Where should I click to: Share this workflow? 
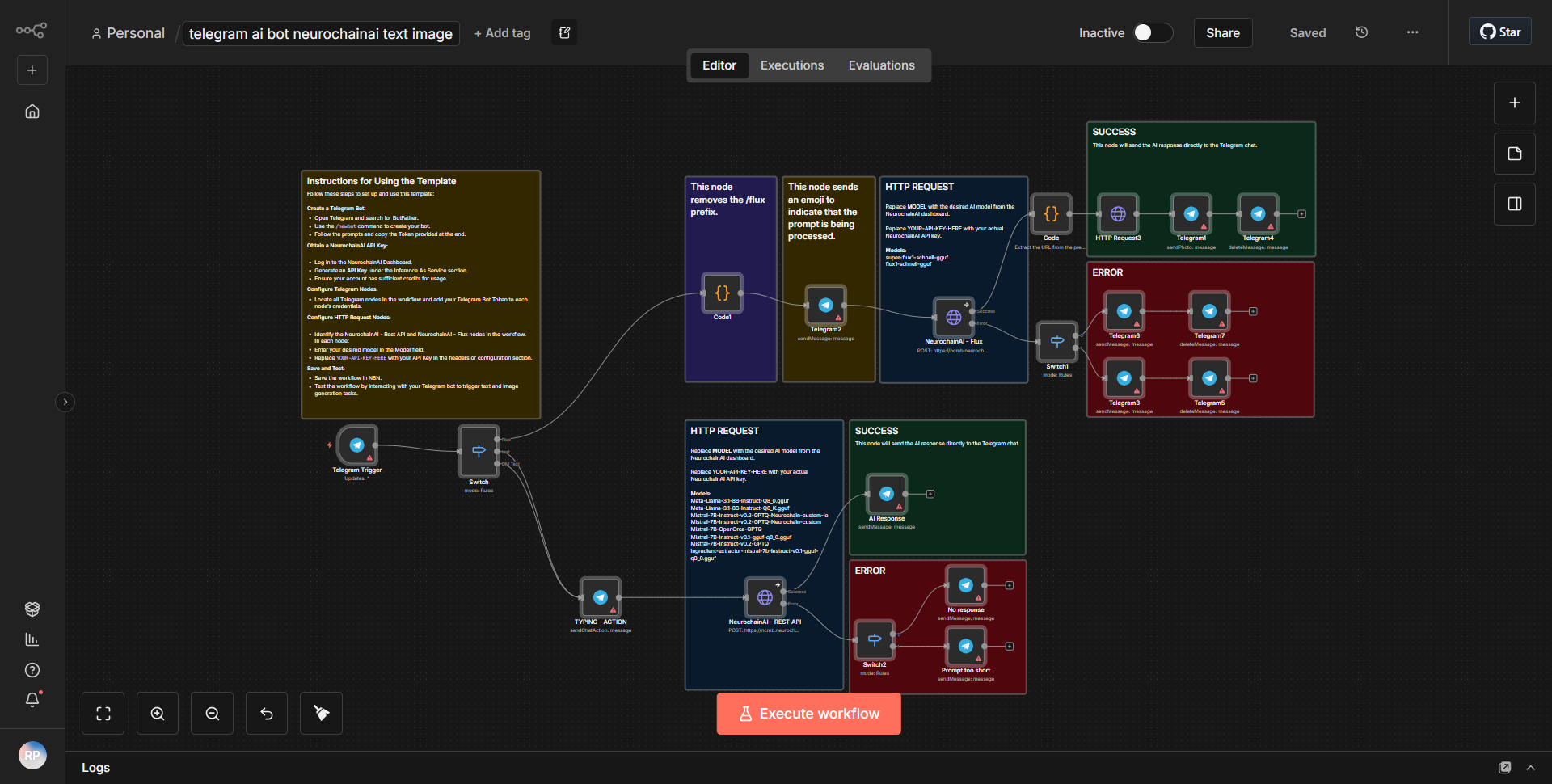(x=1222, y=32)
